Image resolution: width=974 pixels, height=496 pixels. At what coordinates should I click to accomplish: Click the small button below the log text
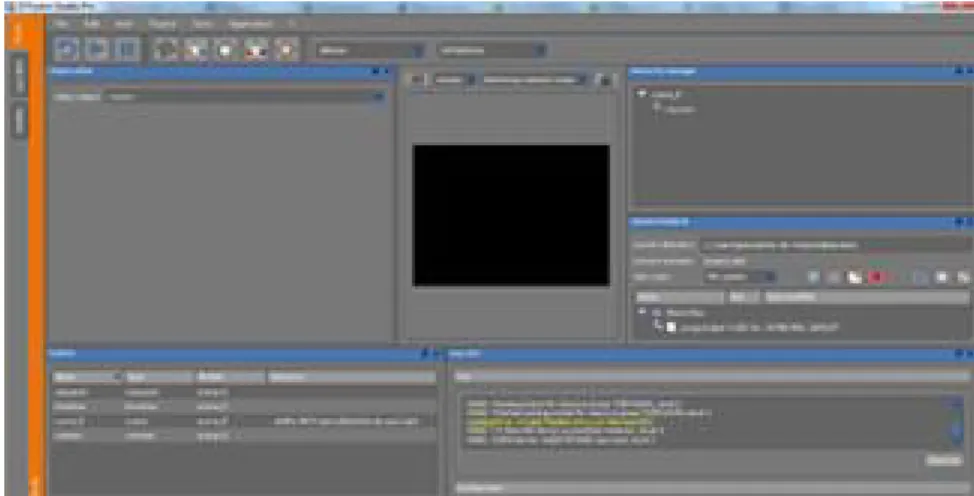[x=944, y=460]
